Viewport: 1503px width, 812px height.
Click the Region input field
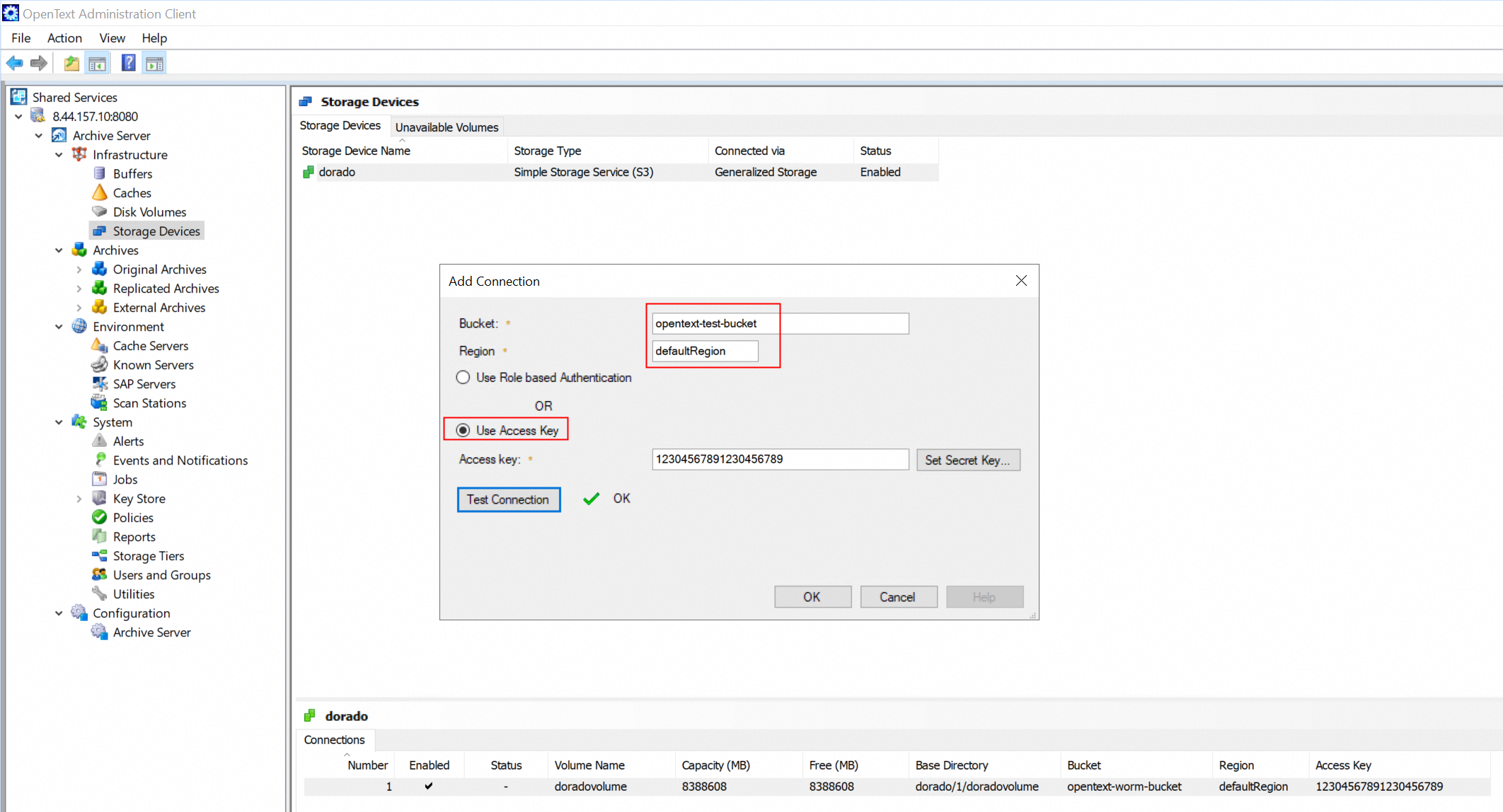pos(705,351)
